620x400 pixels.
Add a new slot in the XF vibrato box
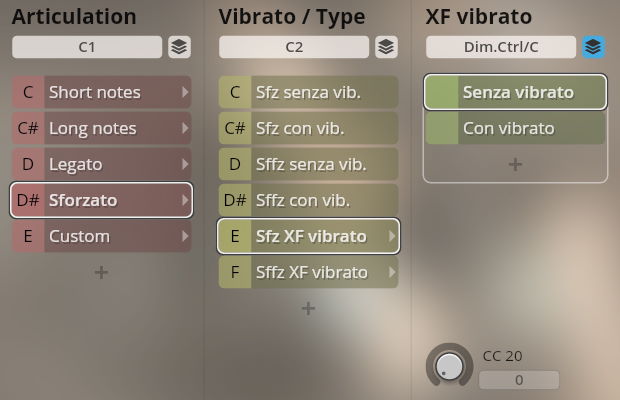pos(515,164)
